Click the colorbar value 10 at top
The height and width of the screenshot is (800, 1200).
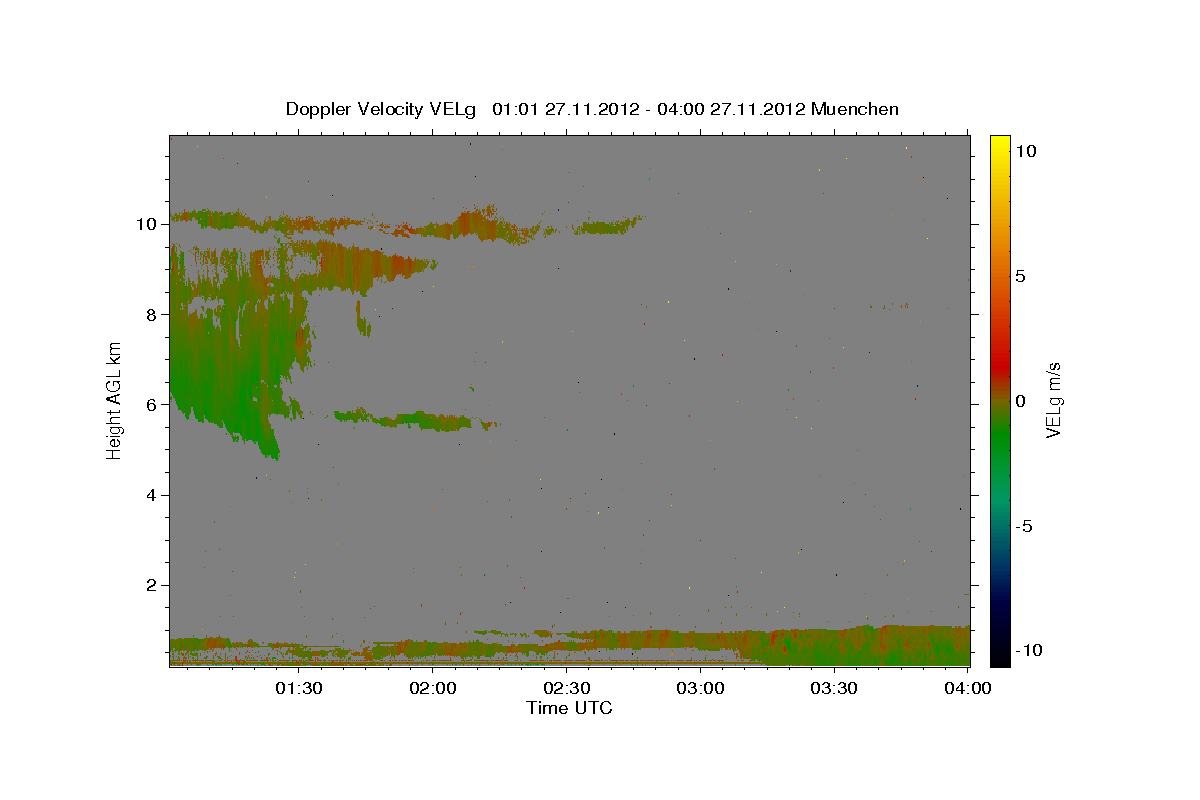point(1026,150)
